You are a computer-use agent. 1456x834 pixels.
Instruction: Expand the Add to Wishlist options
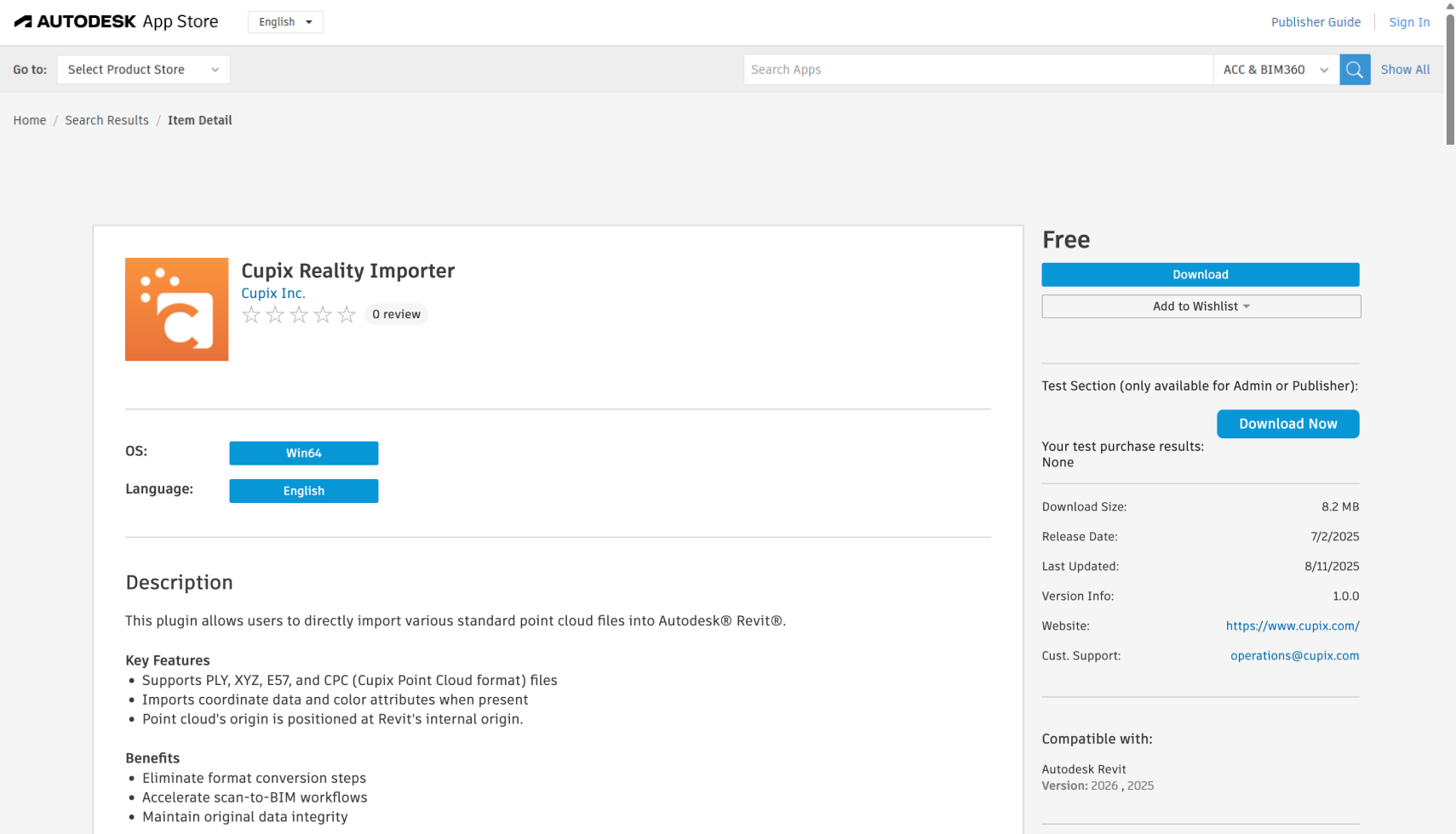tap(1200, 306)
